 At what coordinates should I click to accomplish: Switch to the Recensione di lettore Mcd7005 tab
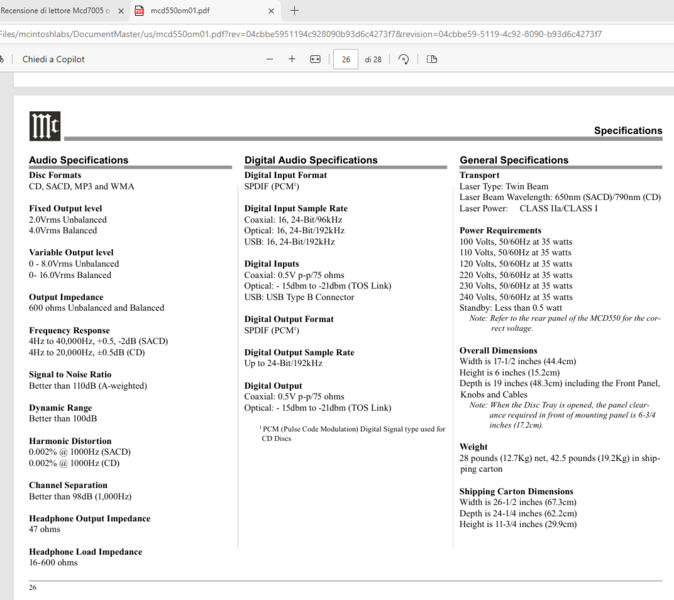(55, 11)
